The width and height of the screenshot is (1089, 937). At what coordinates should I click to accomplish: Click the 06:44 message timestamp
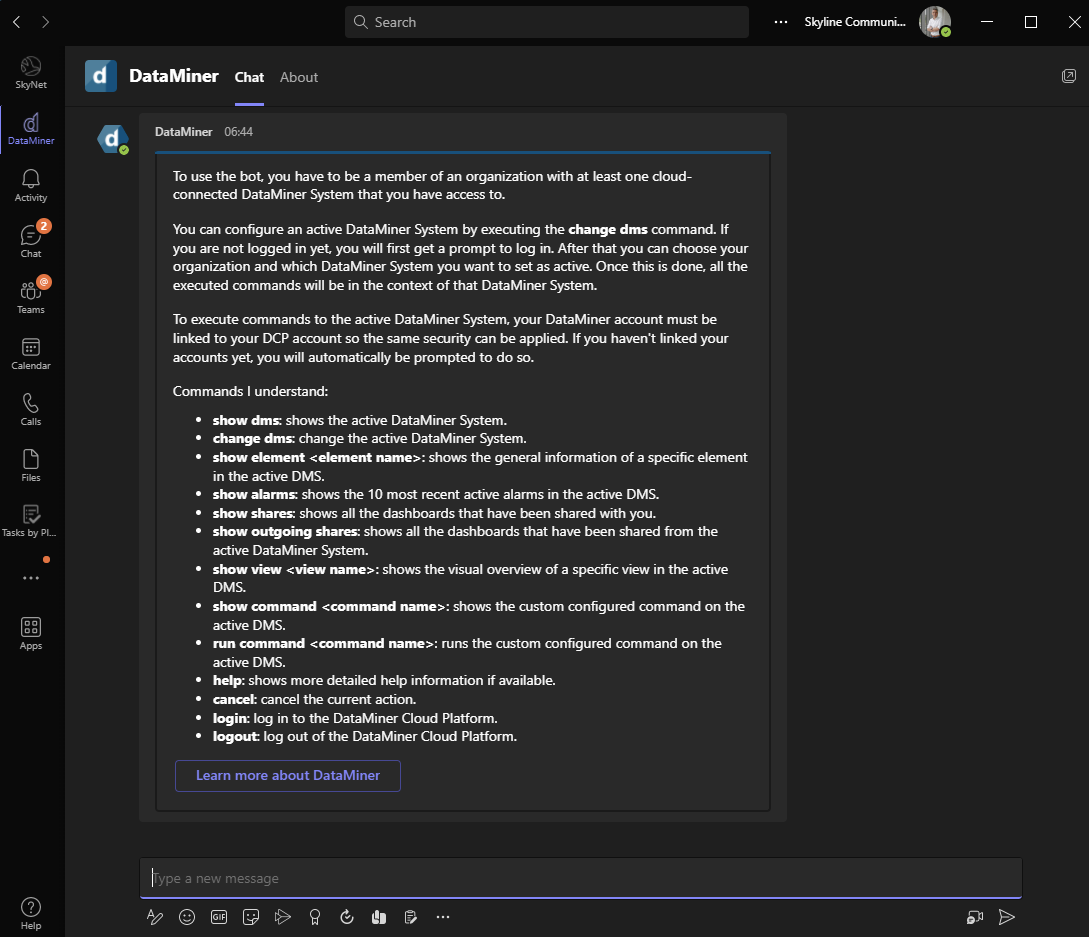point(238,132)
